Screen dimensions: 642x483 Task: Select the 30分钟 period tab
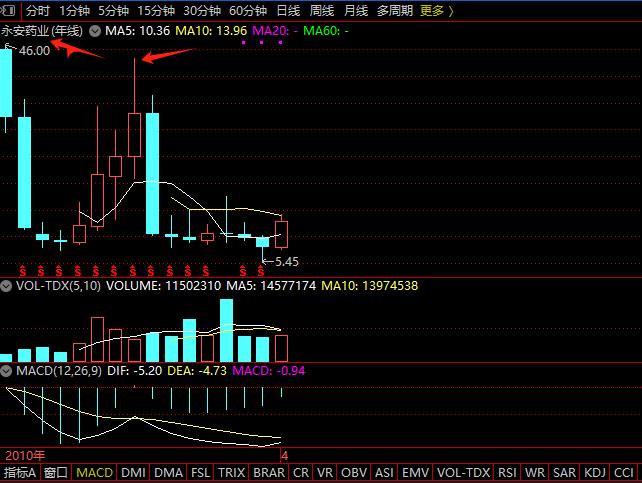(x=202, y=11)
